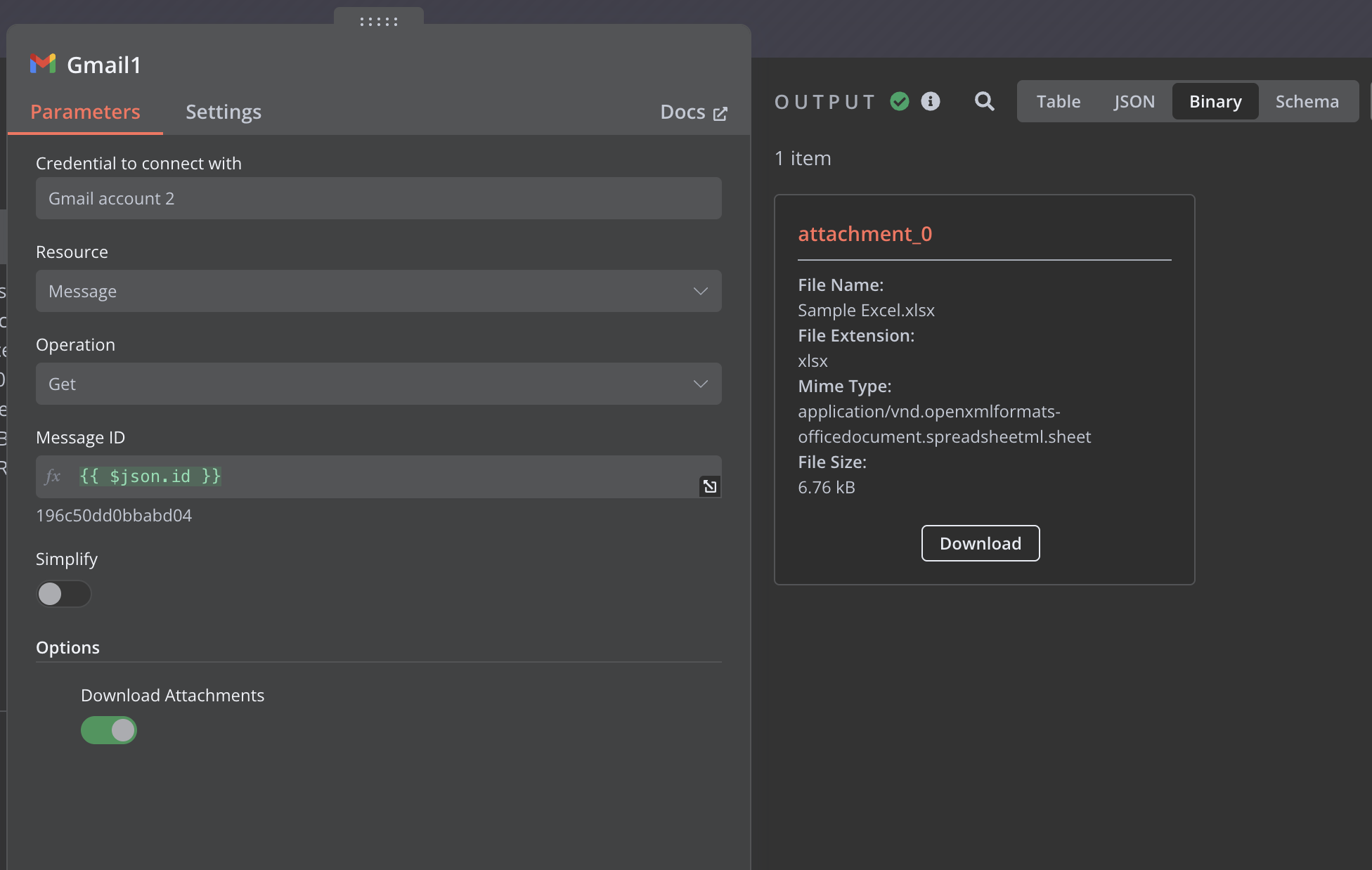Expand the Message ID expression editor icon
This screenshot has width=1372, height=870.
710,486
